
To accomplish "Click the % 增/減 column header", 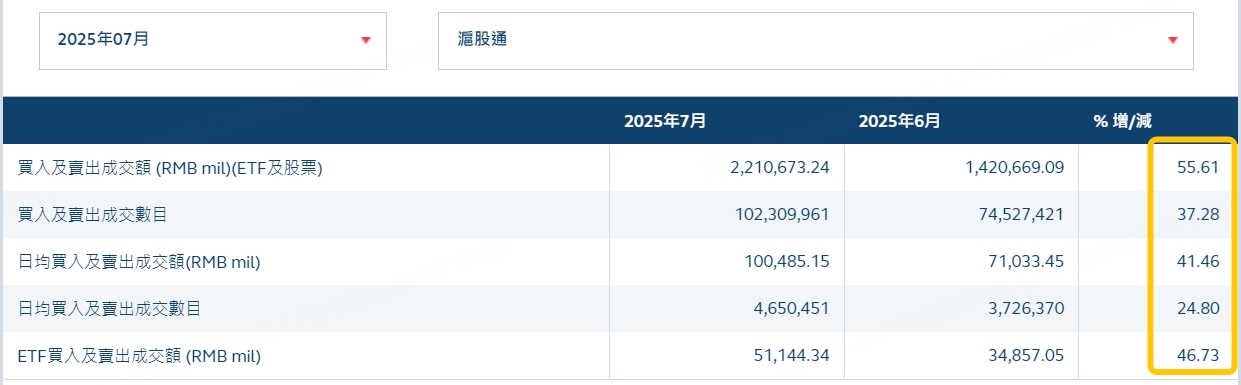I will 1122,120.
